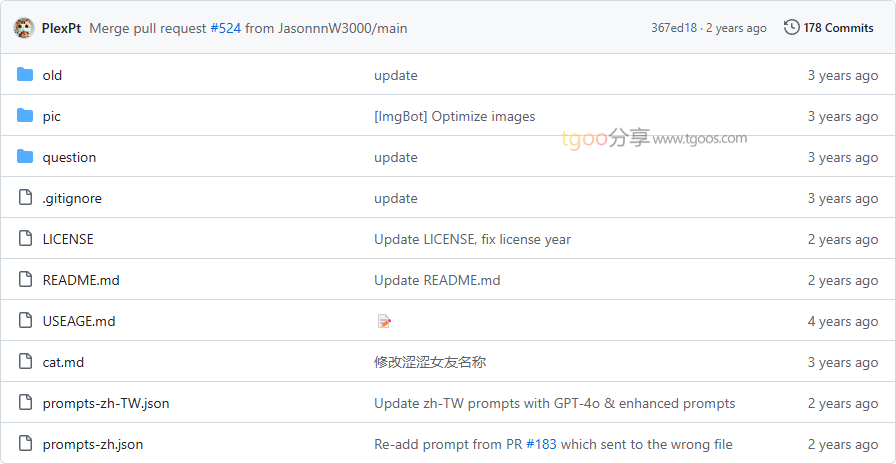The image size is (896, 464).
Task: Open PR #183 link in commit message
Action: tap(541, 444)
